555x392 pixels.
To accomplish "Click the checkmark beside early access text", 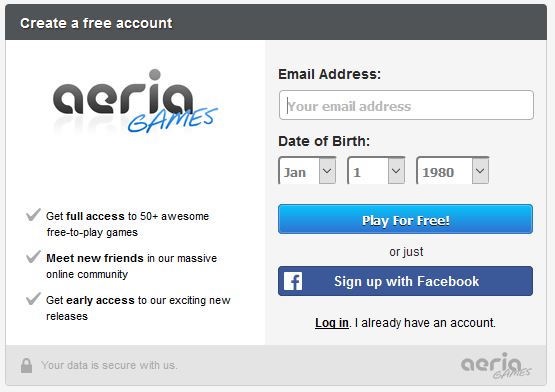I will tap(33, 299).
